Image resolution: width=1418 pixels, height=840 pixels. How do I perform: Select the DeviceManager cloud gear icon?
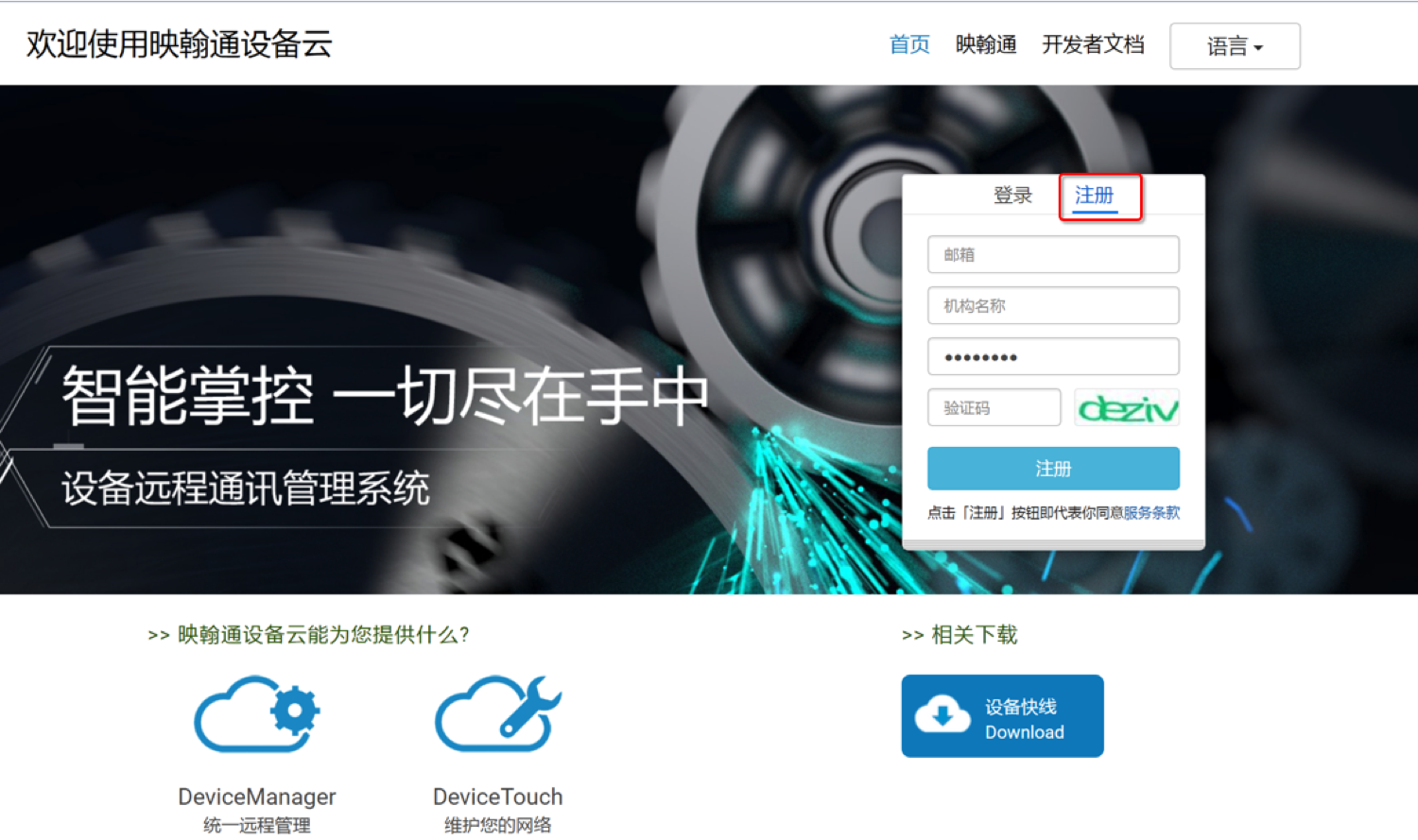click(256, 715)
